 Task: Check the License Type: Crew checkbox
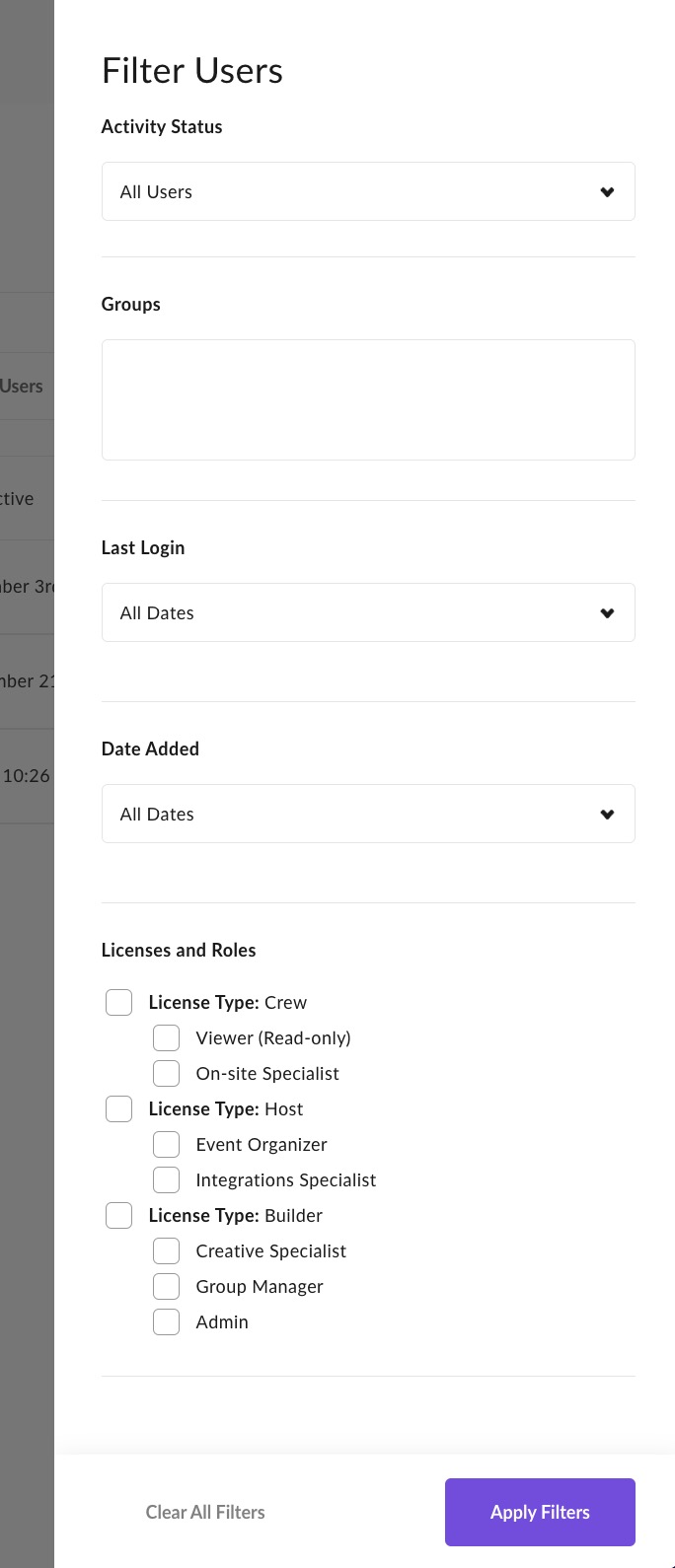tap(118, 1002)
